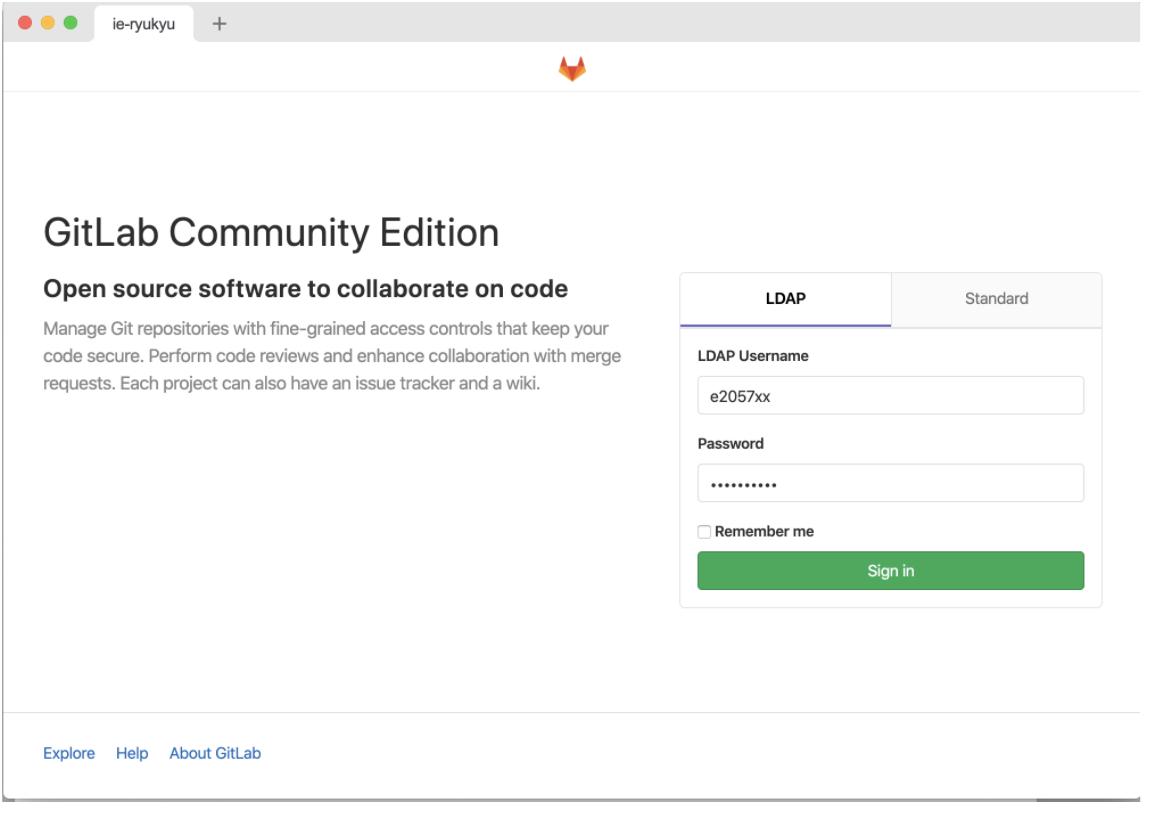Click the Open source software subheading
1168x816 pixels.
306,290
